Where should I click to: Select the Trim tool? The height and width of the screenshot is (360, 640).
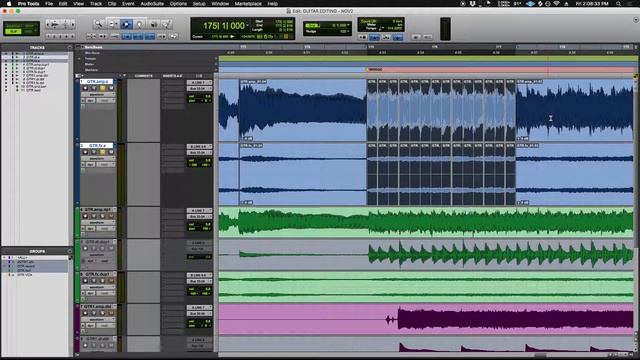coord(113,24)
